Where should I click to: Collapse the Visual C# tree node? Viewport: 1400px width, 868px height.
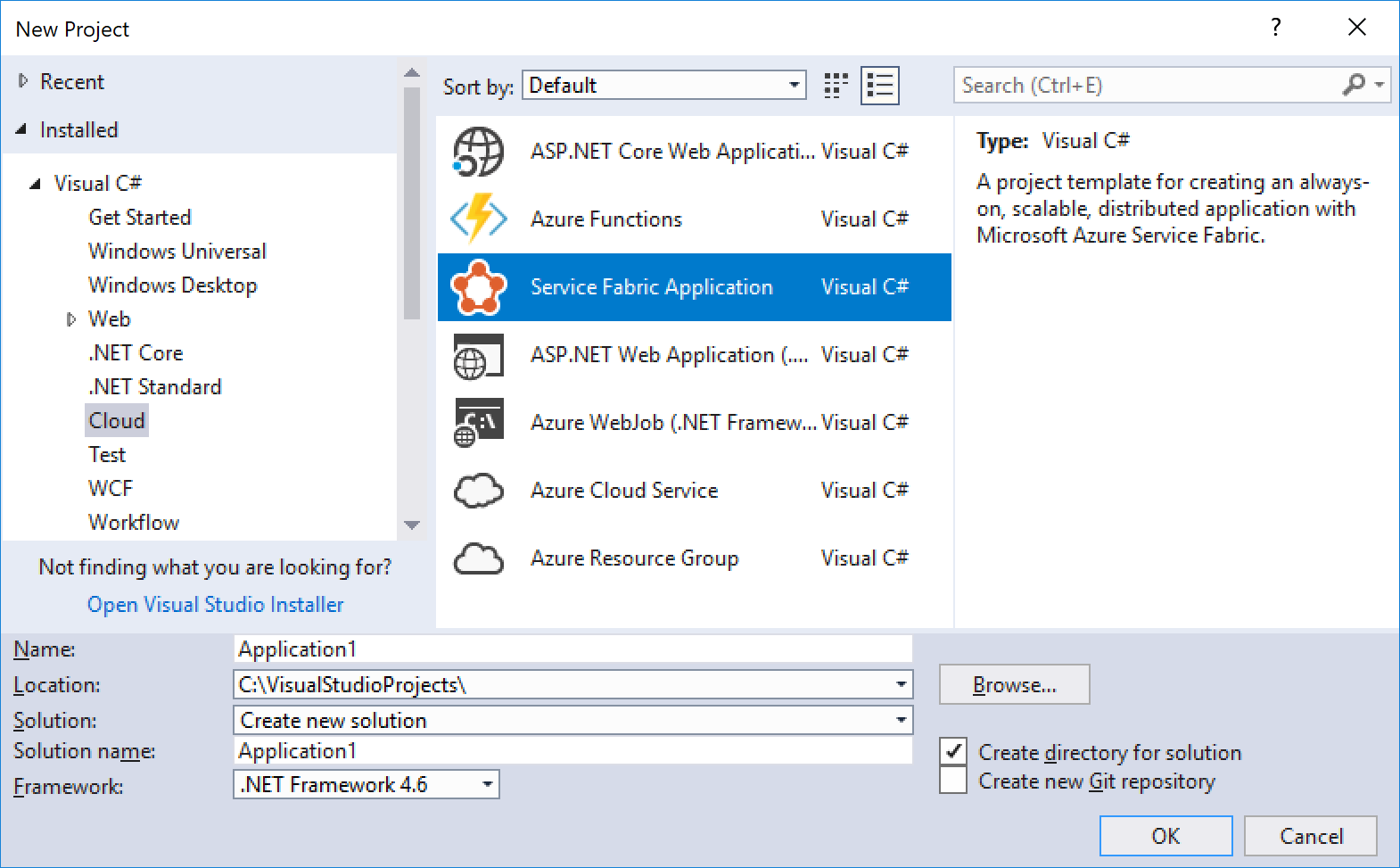(35, 184)
